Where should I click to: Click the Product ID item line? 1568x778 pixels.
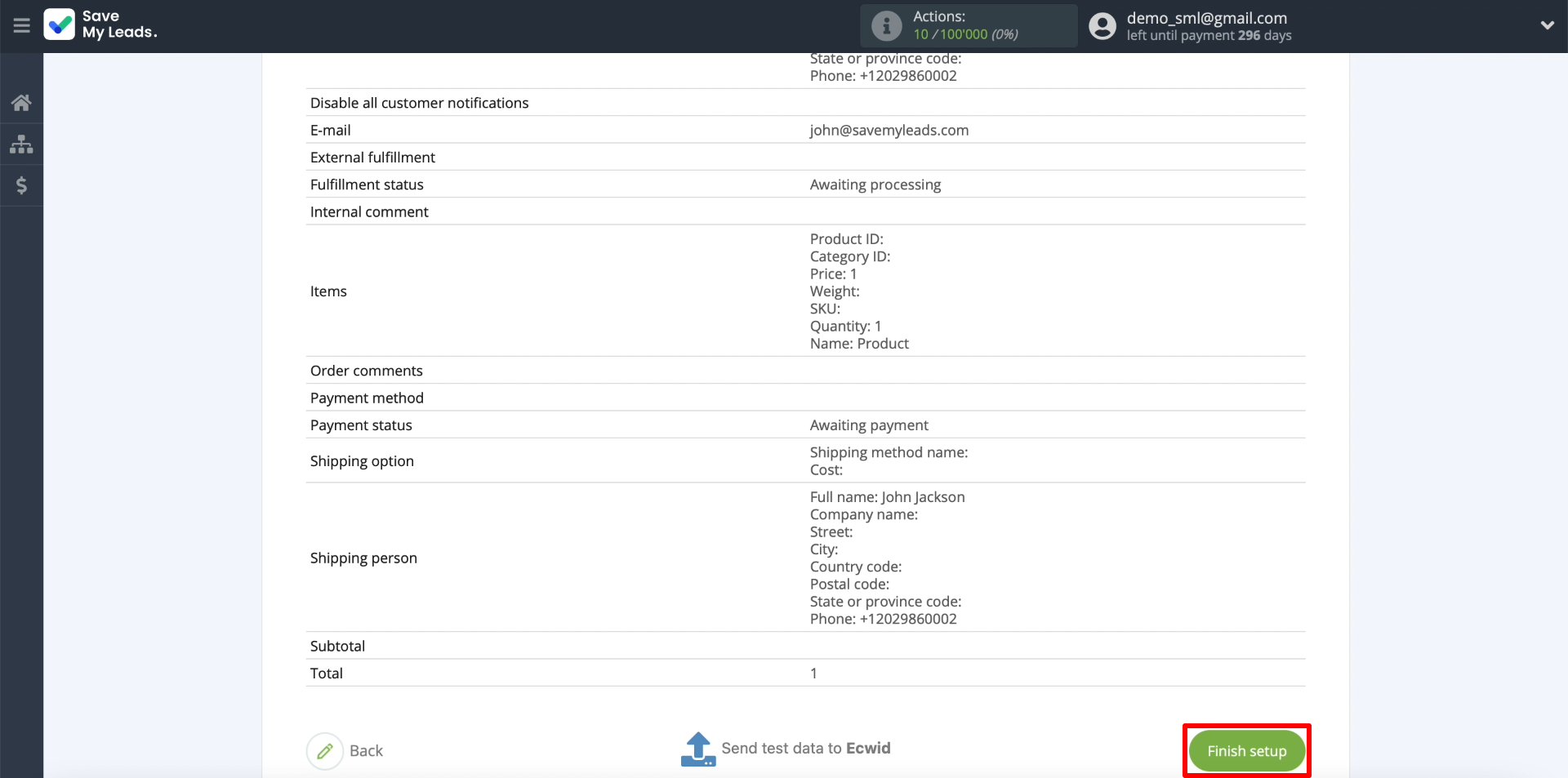coord(846,239)
